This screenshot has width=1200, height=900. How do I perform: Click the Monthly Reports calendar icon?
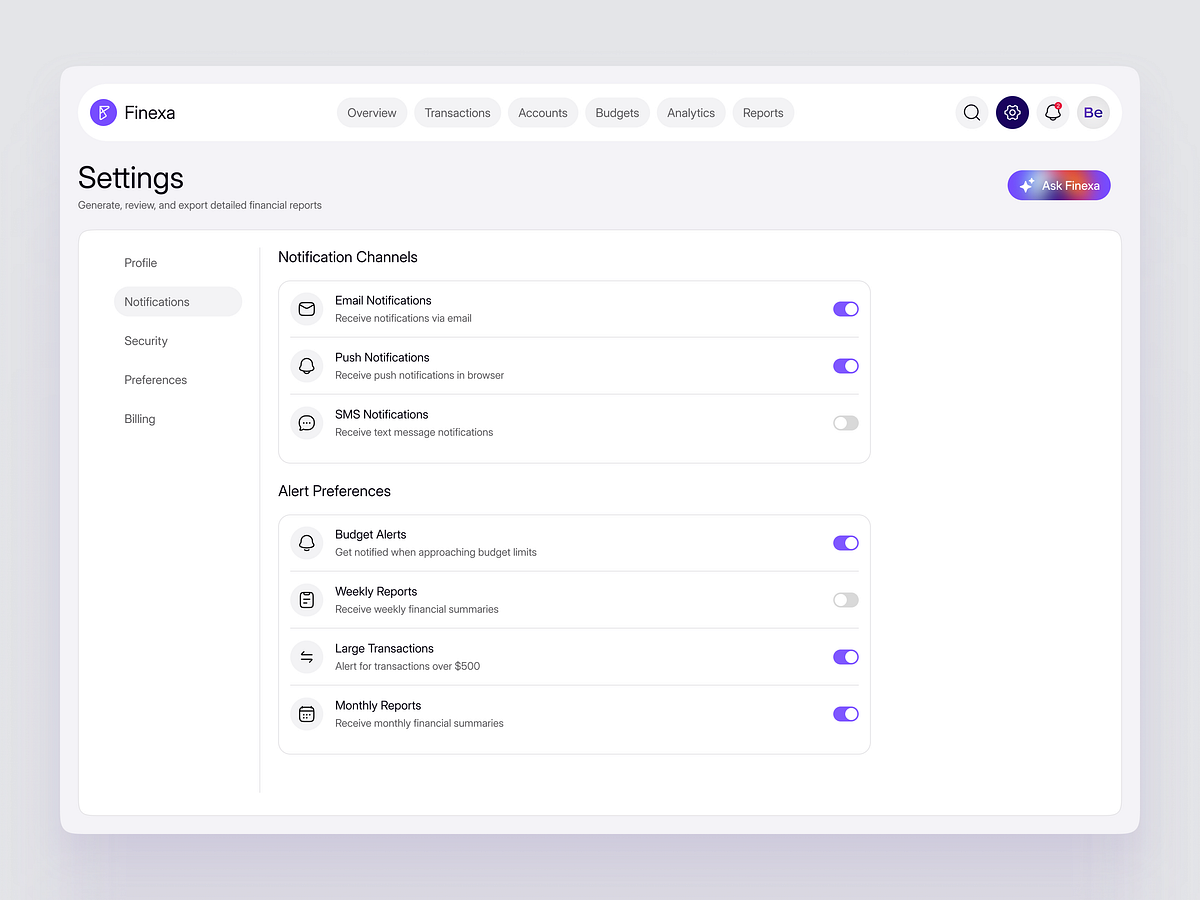[x=306, y=714]
